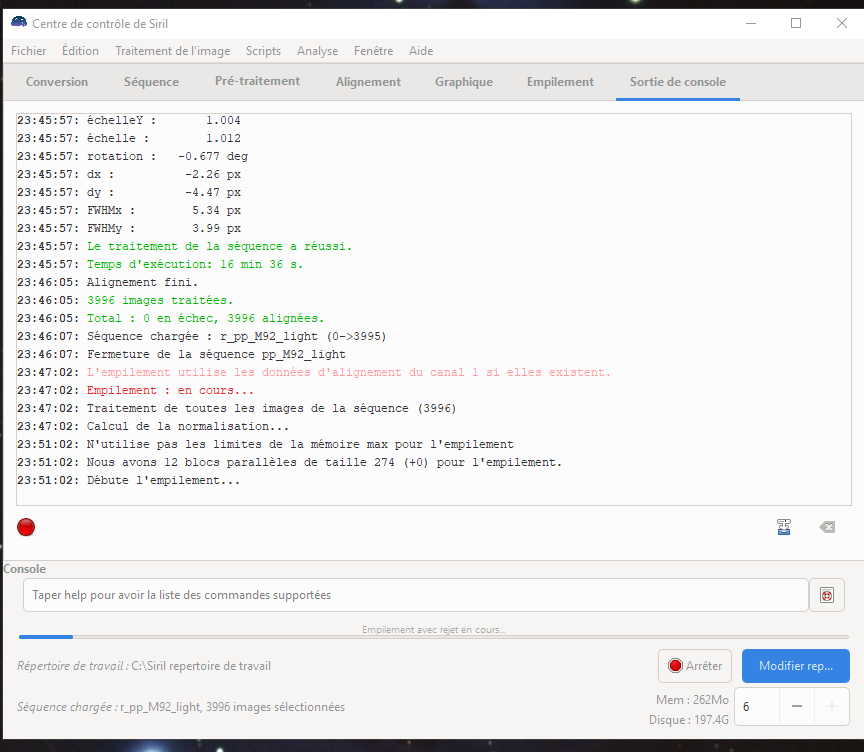The width and height of the screenshot is (864, 752).
Task: Click log line 'Le traitement de la séquence a réussi.'
Action: pyautogui.click(x=219, y=246)
